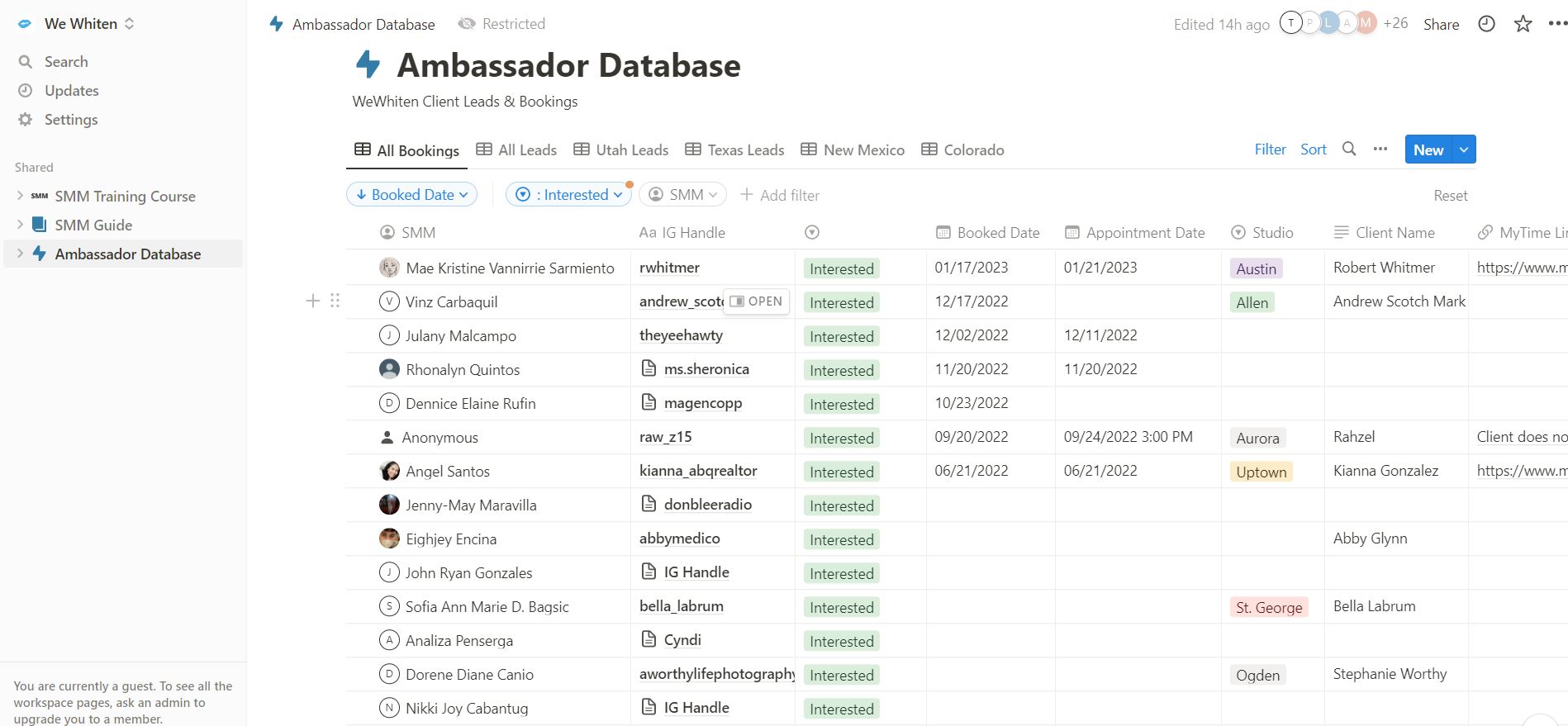Expand the SMM Guide sidebar item
Screen dimensions: 1568x726
coord(20,225)
